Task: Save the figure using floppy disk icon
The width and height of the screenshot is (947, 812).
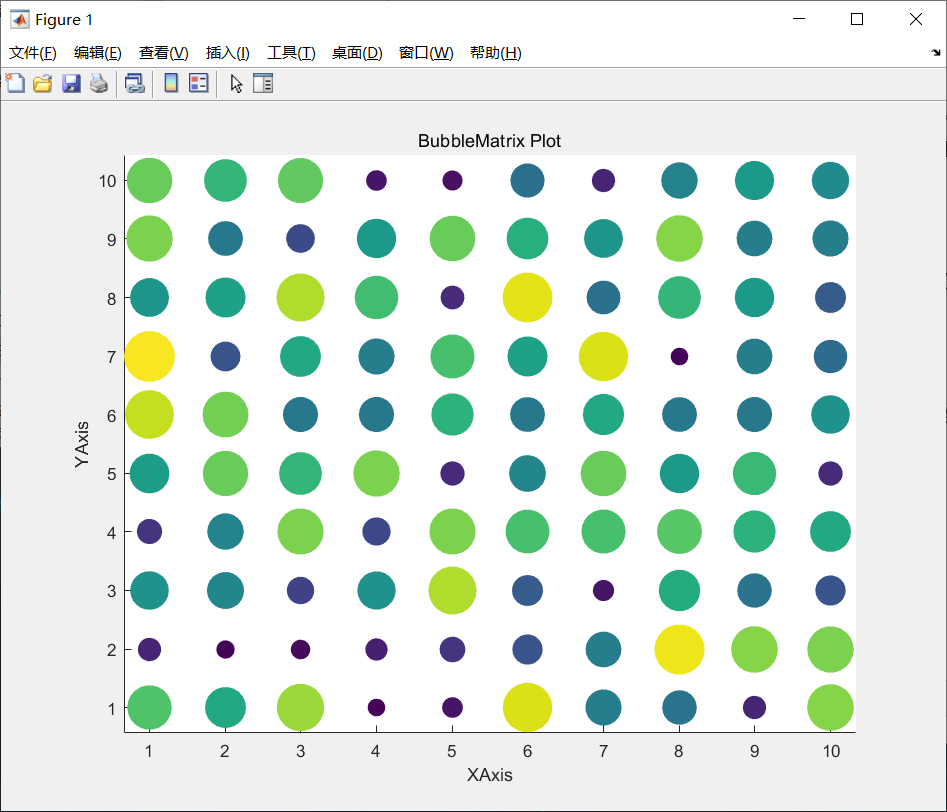Action: [x=71, y=83]
